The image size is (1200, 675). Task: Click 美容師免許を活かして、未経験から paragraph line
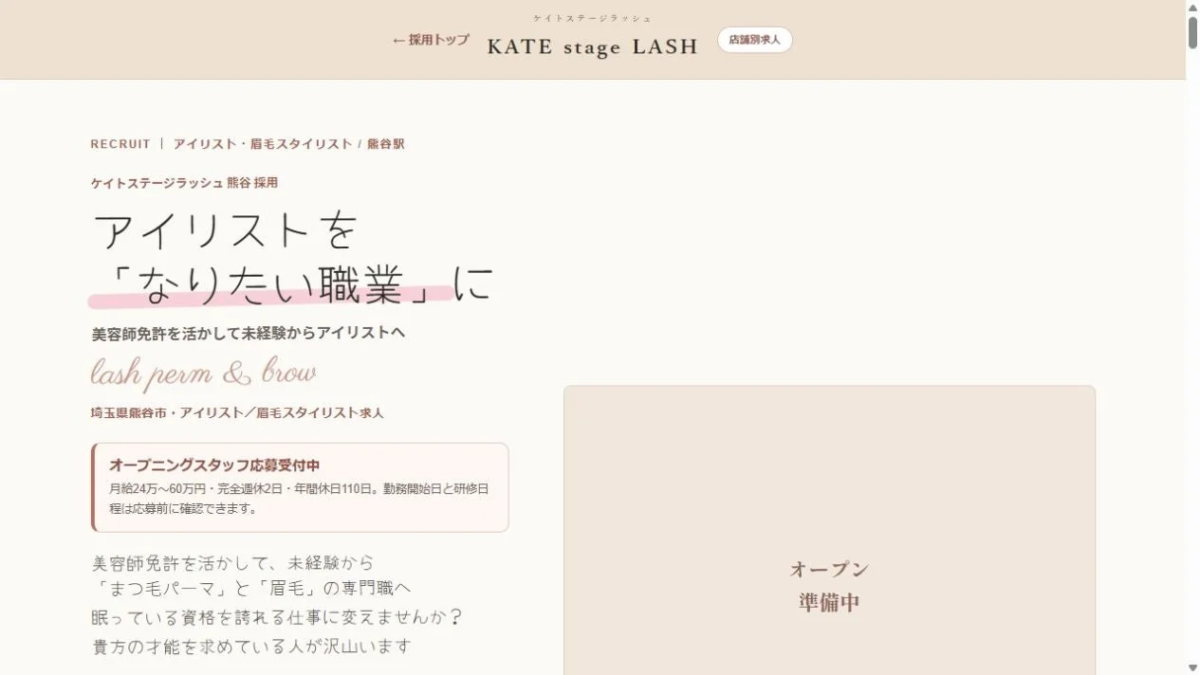[x=233, y=563]
